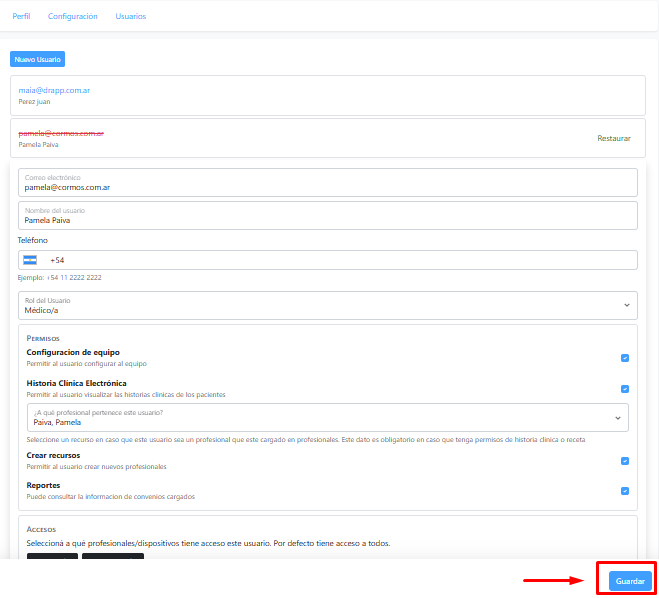Disable the Reportes permission checkbox
This screenshot has width=659, height=598.
coord(625,491)
